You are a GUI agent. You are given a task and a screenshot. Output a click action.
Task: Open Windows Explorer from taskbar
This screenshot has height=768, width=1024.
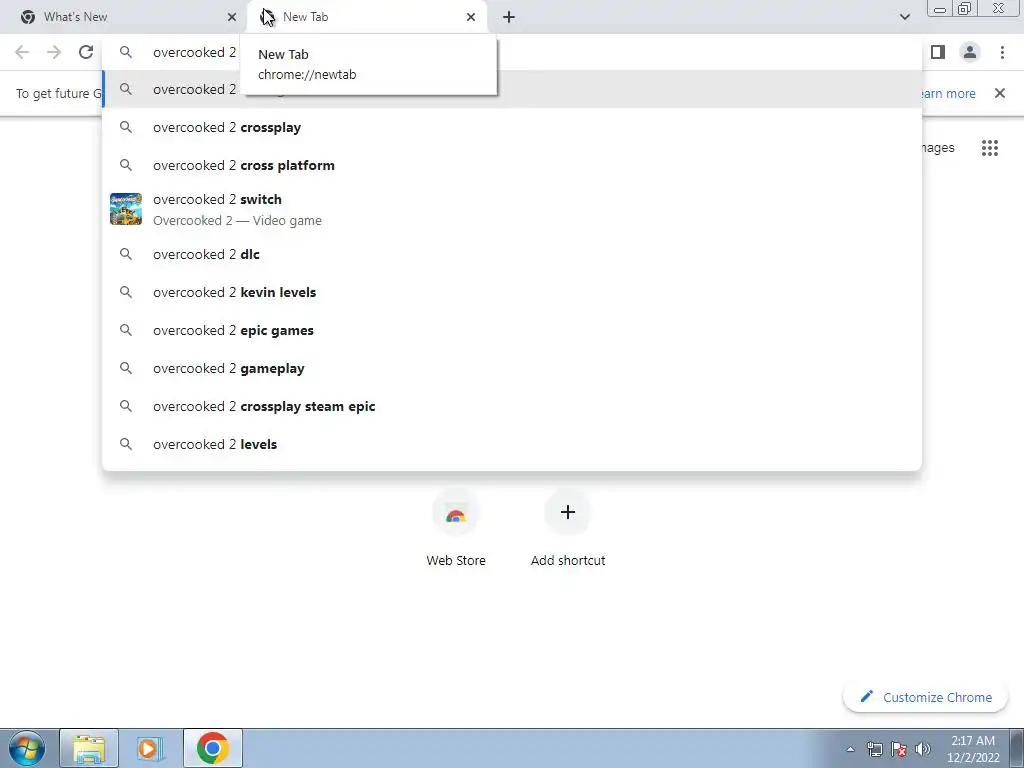(89, 748)
